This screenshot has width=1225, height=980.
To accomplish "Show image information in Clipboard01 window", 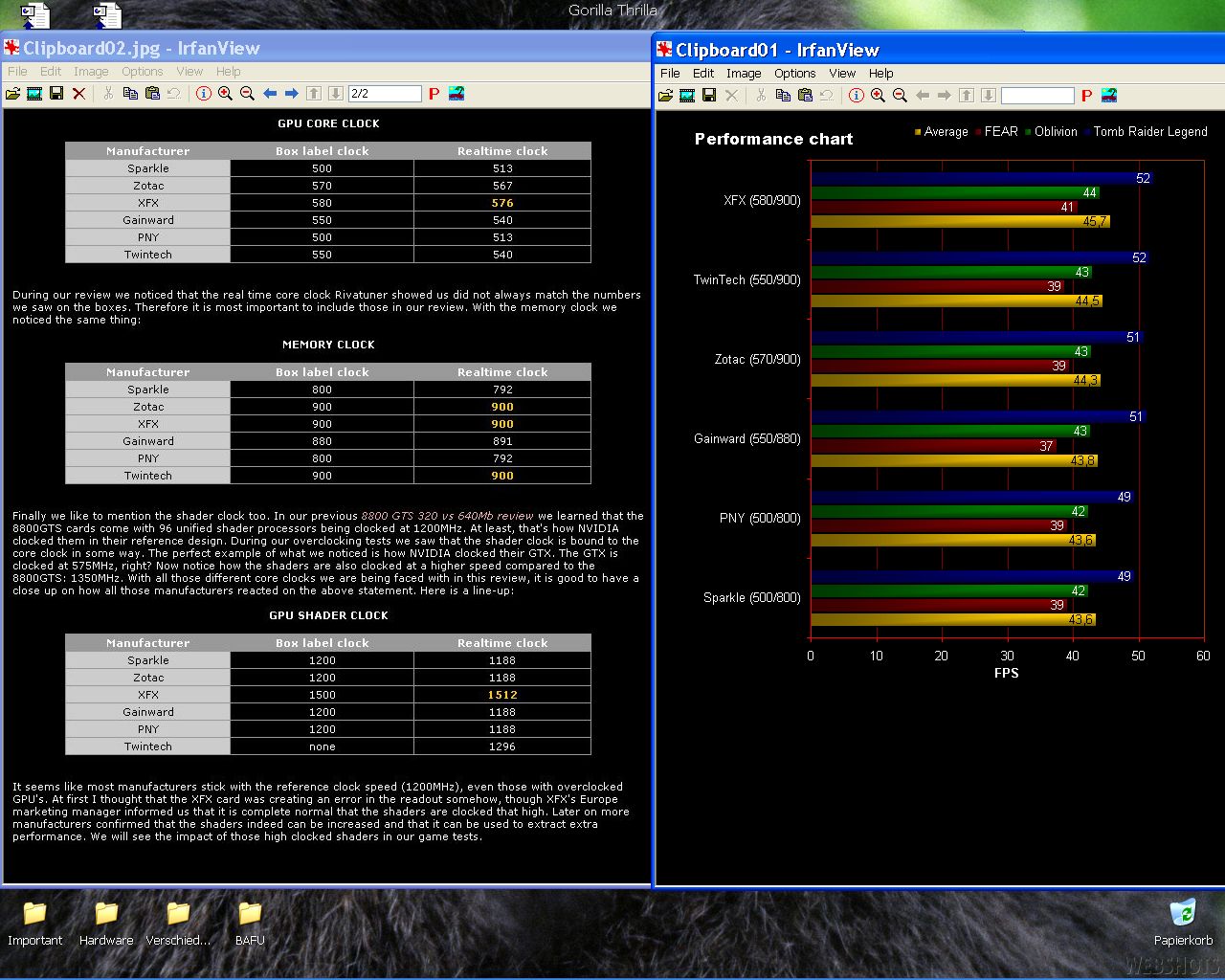I will tap(856, 96).
